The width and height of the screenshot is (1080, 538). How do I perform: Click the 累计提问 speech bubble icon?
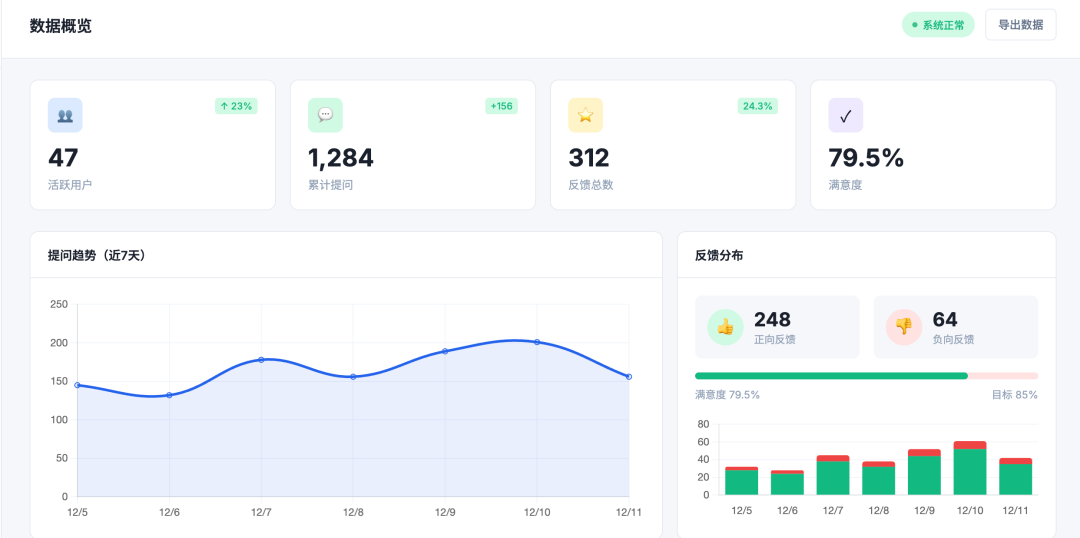click(325, 115)
